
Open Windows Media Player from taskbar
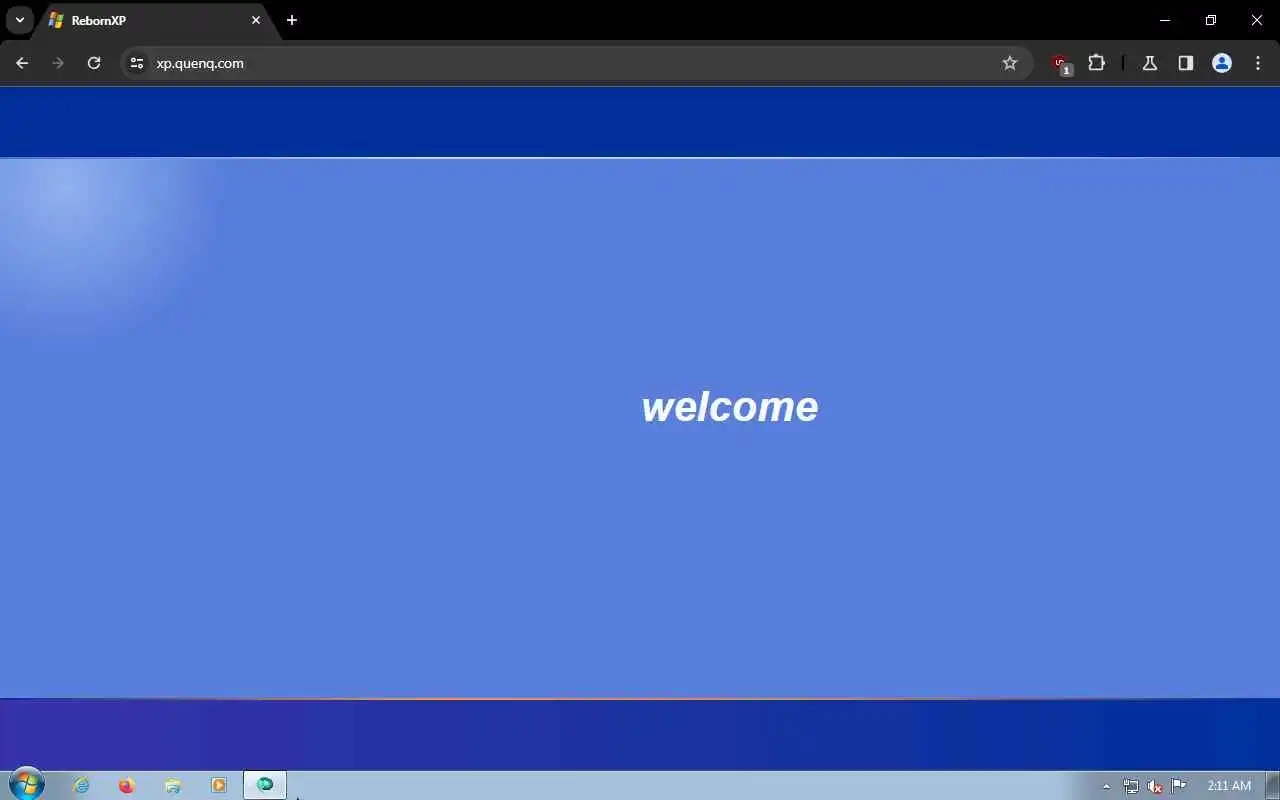219,786
